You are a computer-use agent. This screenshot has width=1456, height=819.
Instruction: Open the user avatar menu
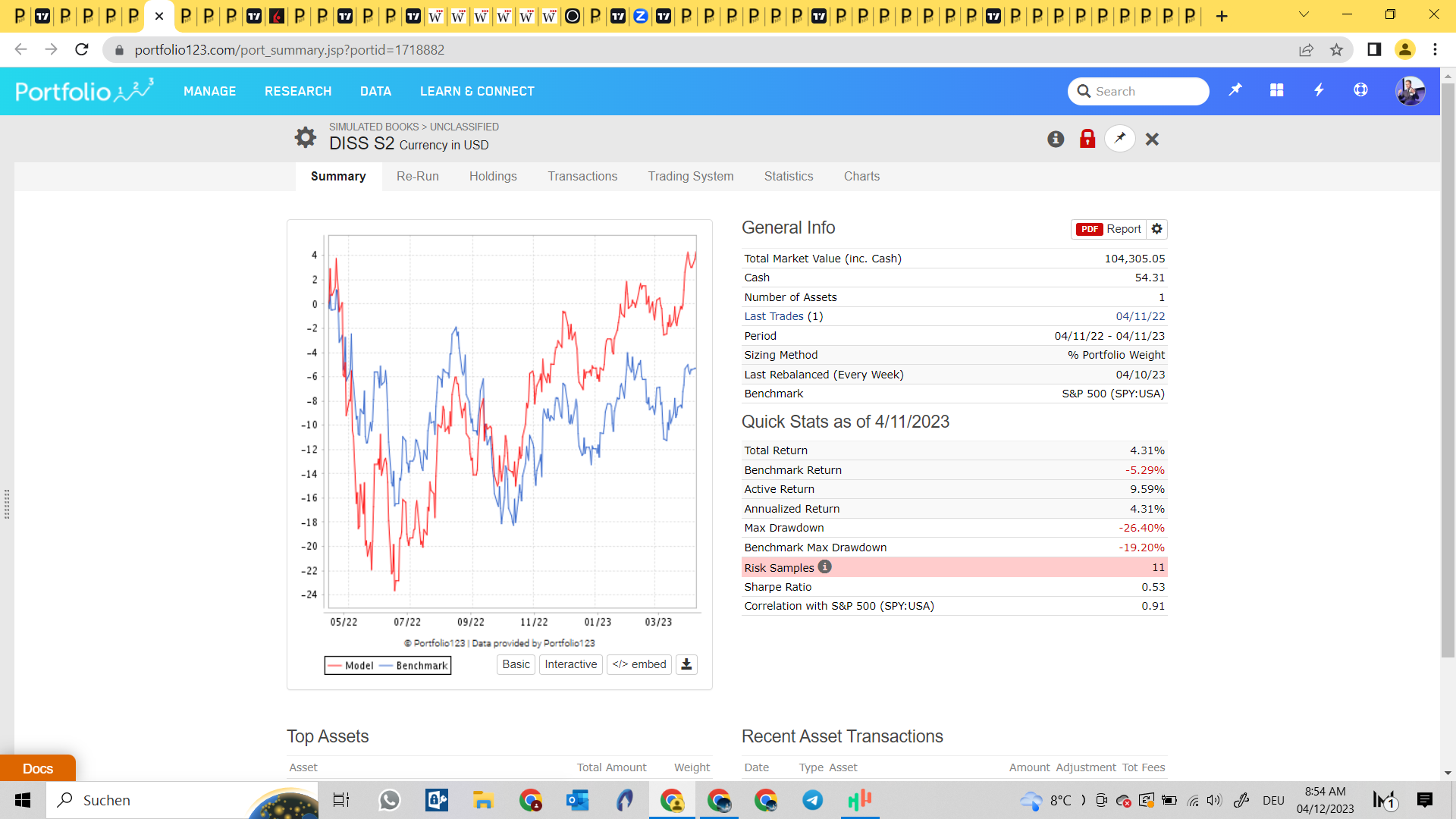(x=1410, y=91)
